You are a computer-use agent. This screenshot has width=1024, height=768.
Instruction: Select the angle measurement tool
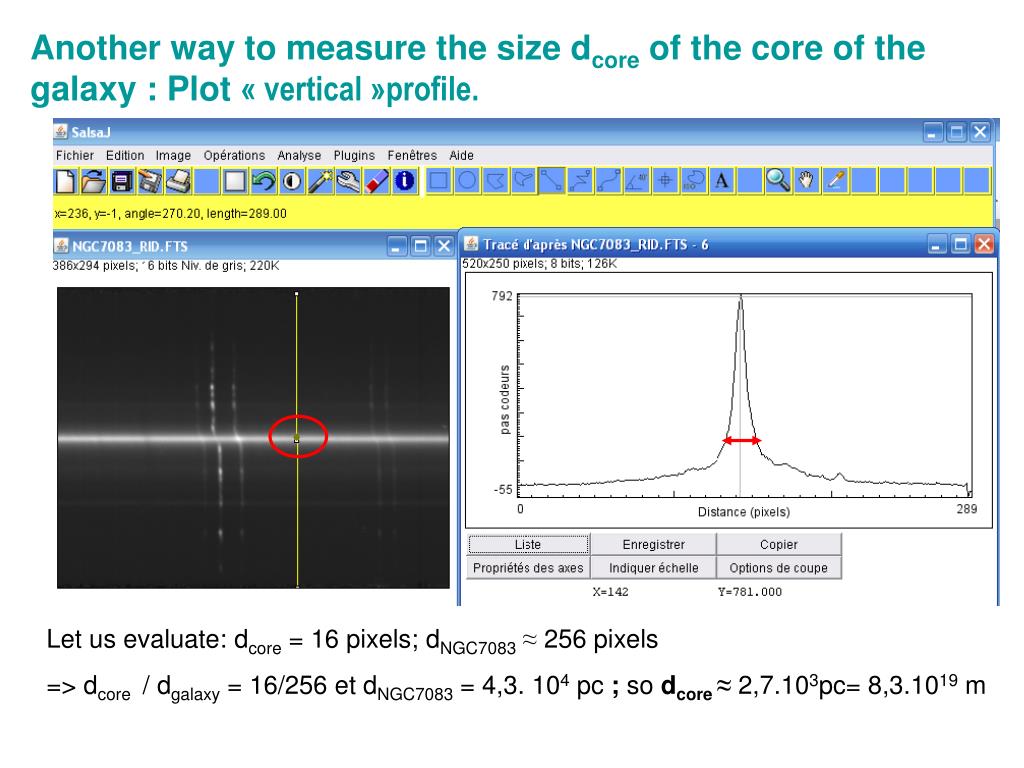tap(637, 180)
